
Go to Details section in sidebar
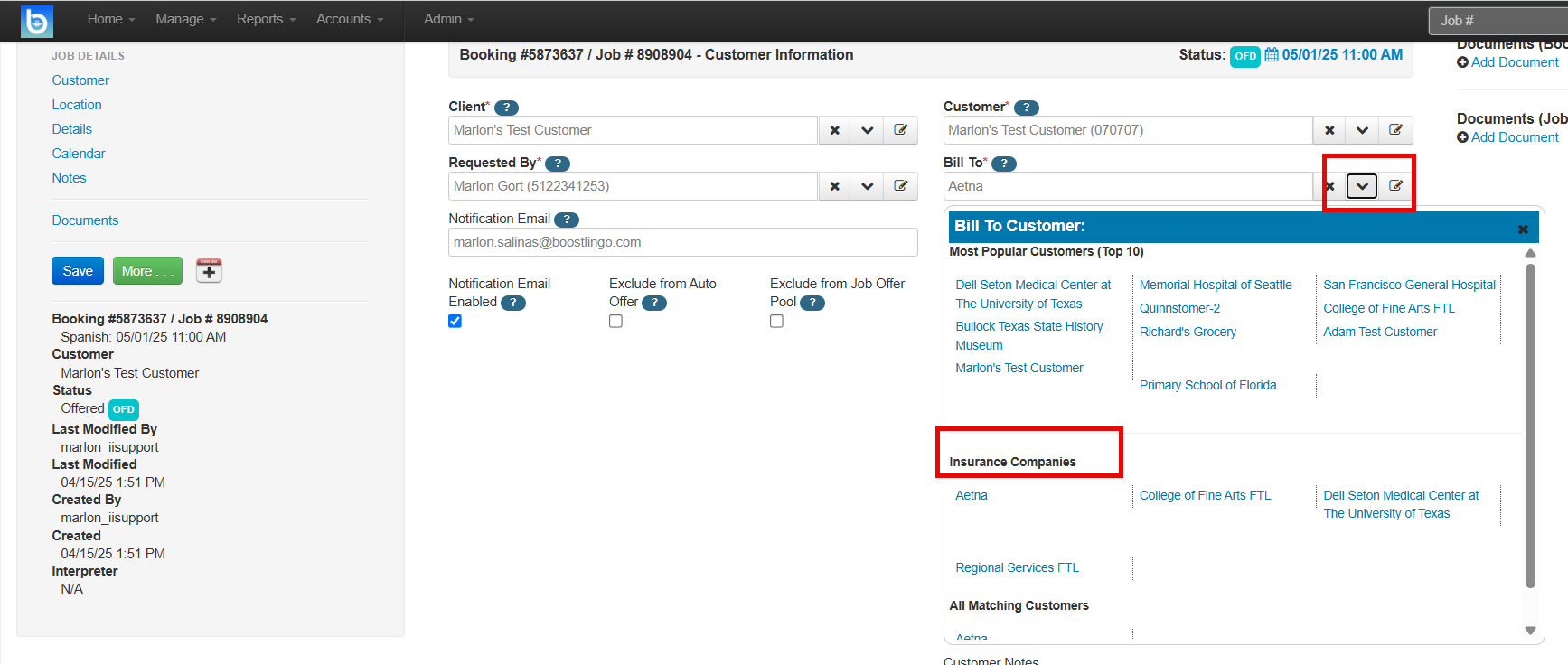coord(72,129)
